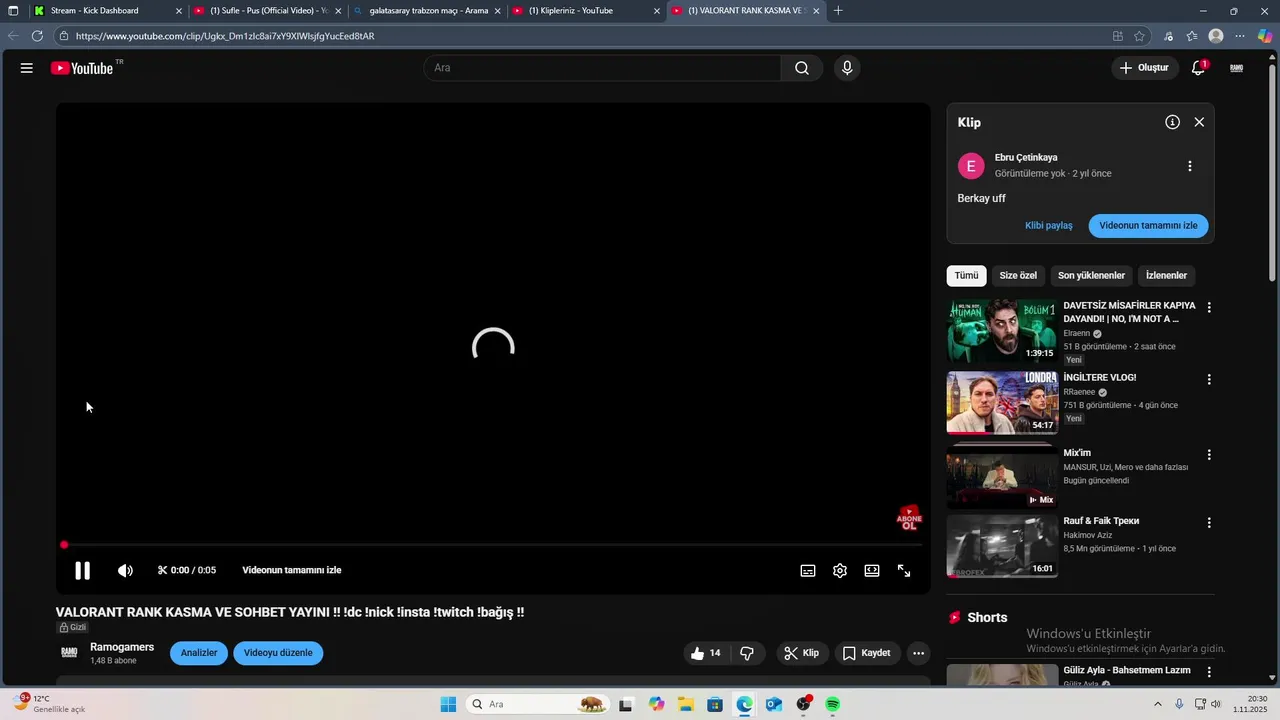The height and width of the screenshot is (720, 1280).
Task: Open File Explorer from the taskbar
Action: pos(686,704)
